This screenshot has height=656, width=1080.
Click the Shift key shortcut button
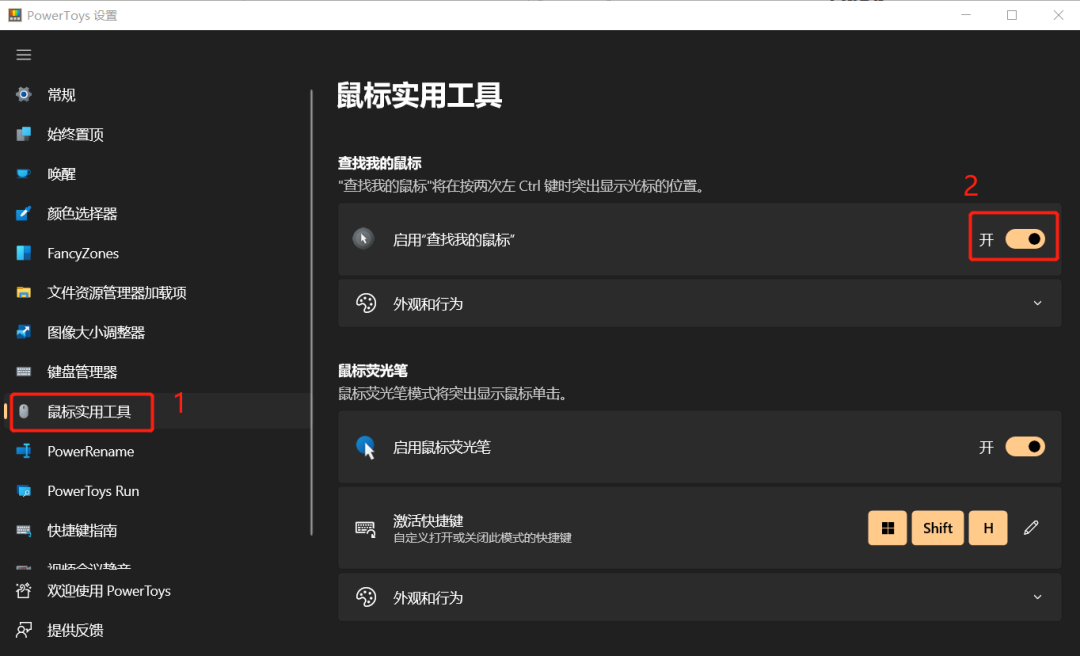point(937,528)
